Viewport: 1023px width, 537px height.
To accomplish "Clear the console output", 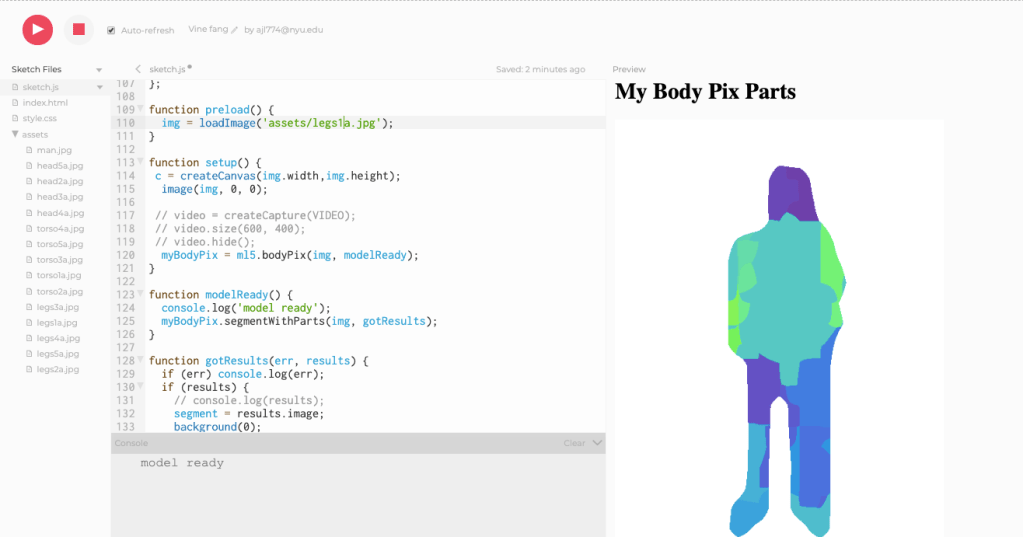I will (574, 443).
